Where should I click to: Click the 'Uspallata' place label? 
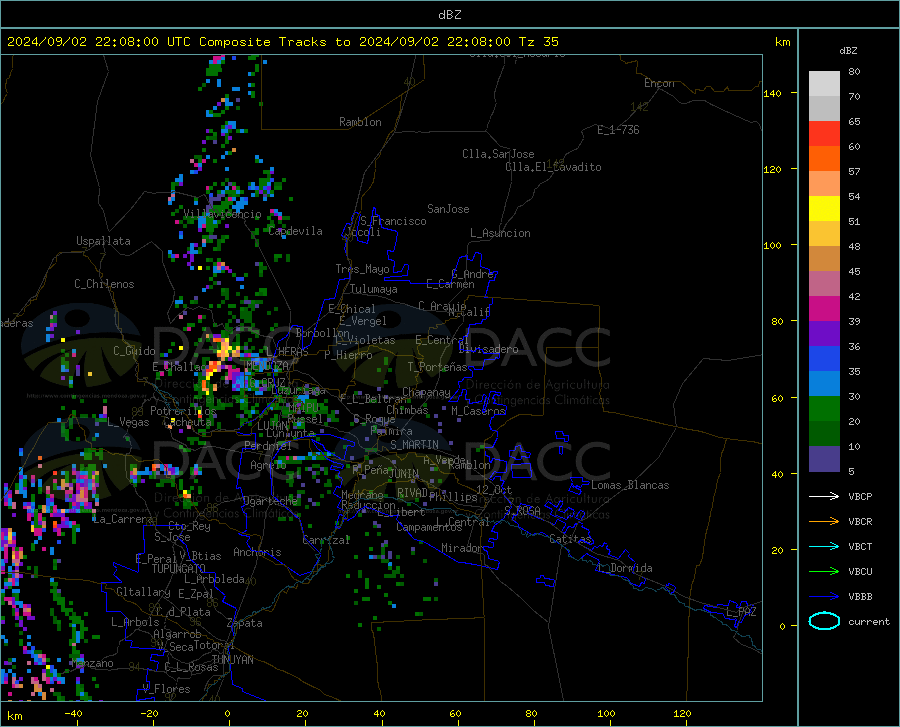(103, 241)
